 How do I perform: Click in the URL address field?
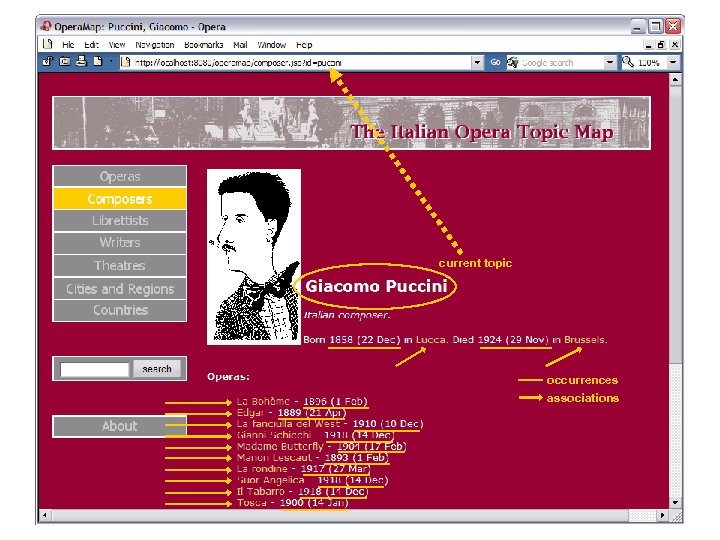[301, 62]
